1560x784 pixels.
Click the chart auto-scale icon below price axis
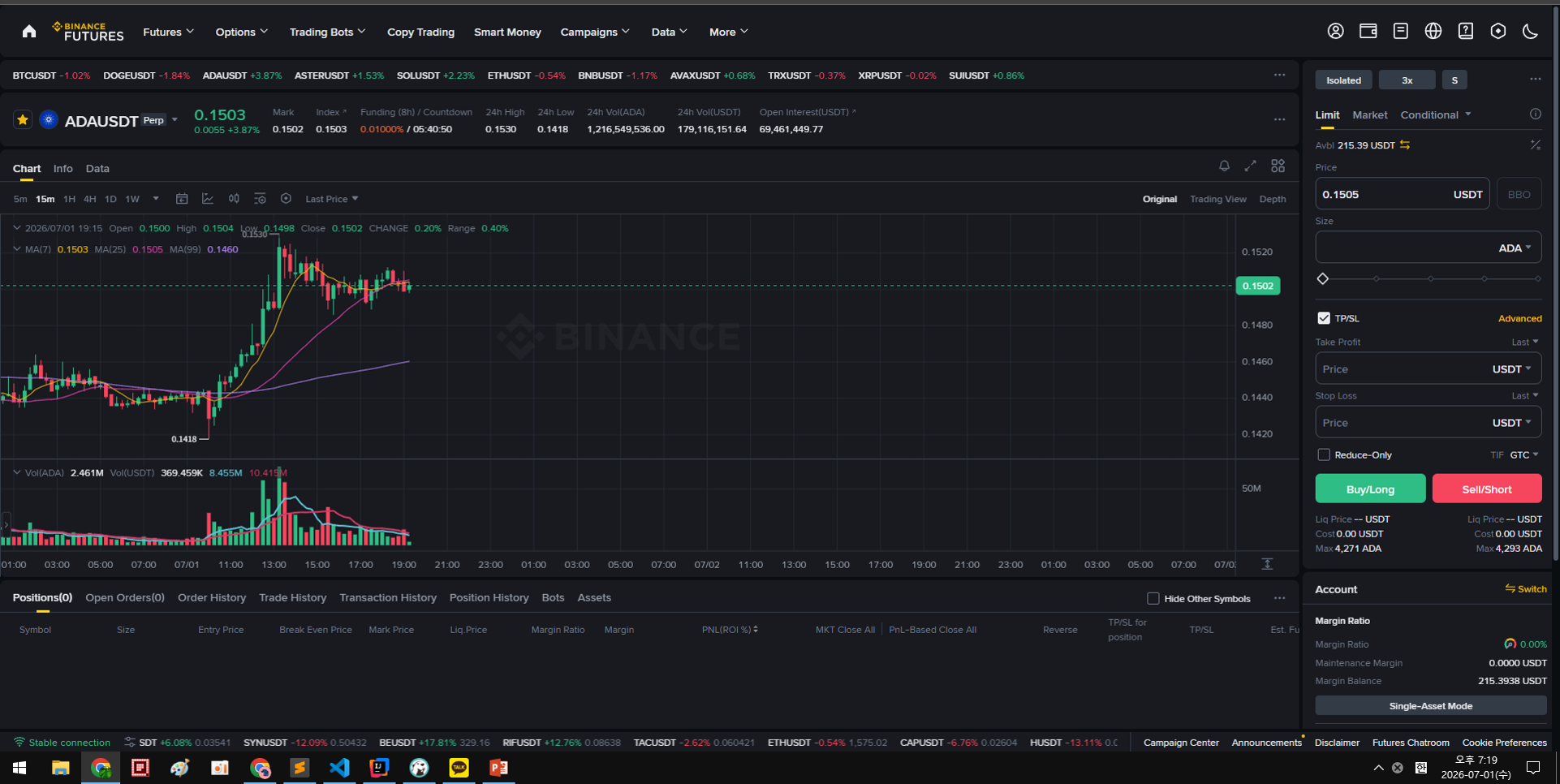click(1267, 564)
